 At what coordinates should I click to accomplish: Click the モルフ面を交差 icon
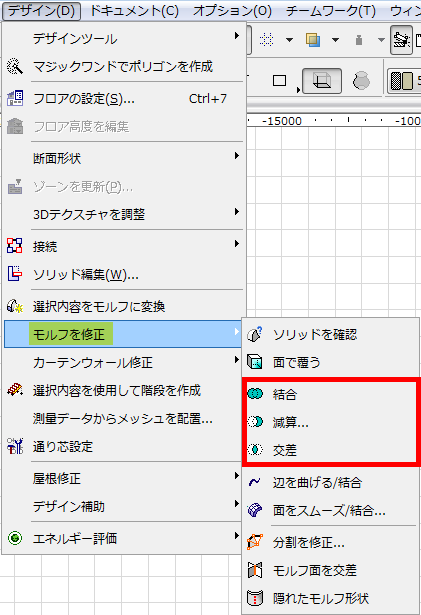coord(255,570)
